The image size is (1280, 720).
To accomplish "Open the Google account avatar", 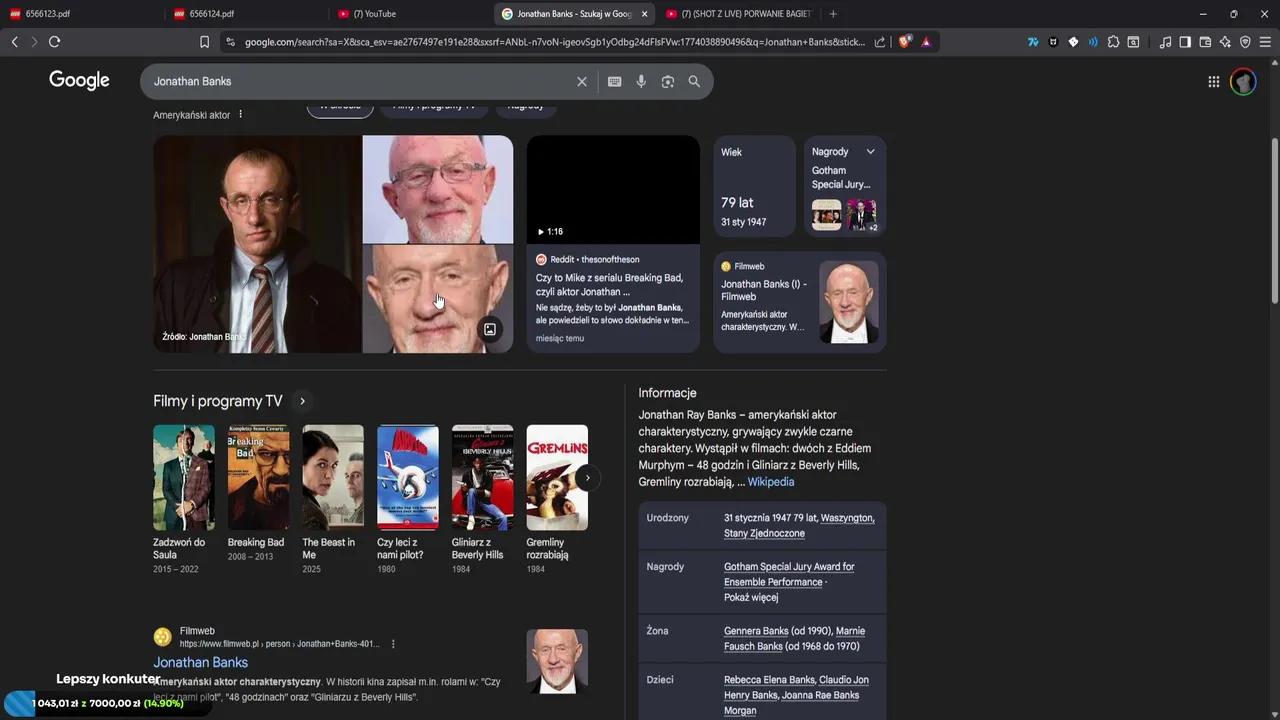I will coord(1243,82).
